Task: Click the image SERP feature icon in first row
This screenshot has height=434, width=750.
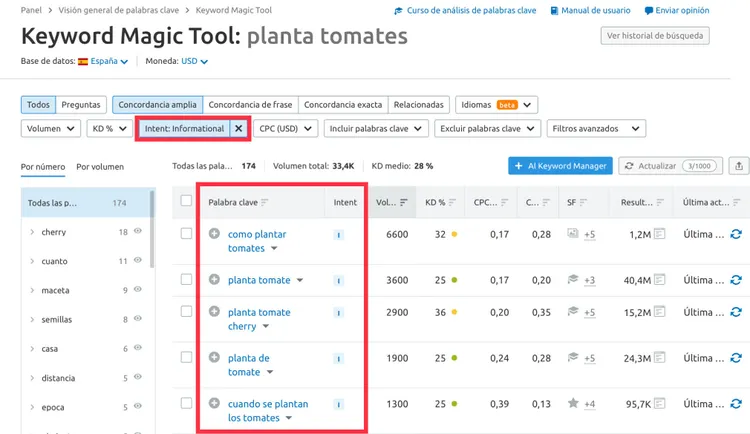Action: [x=573, y=233]
